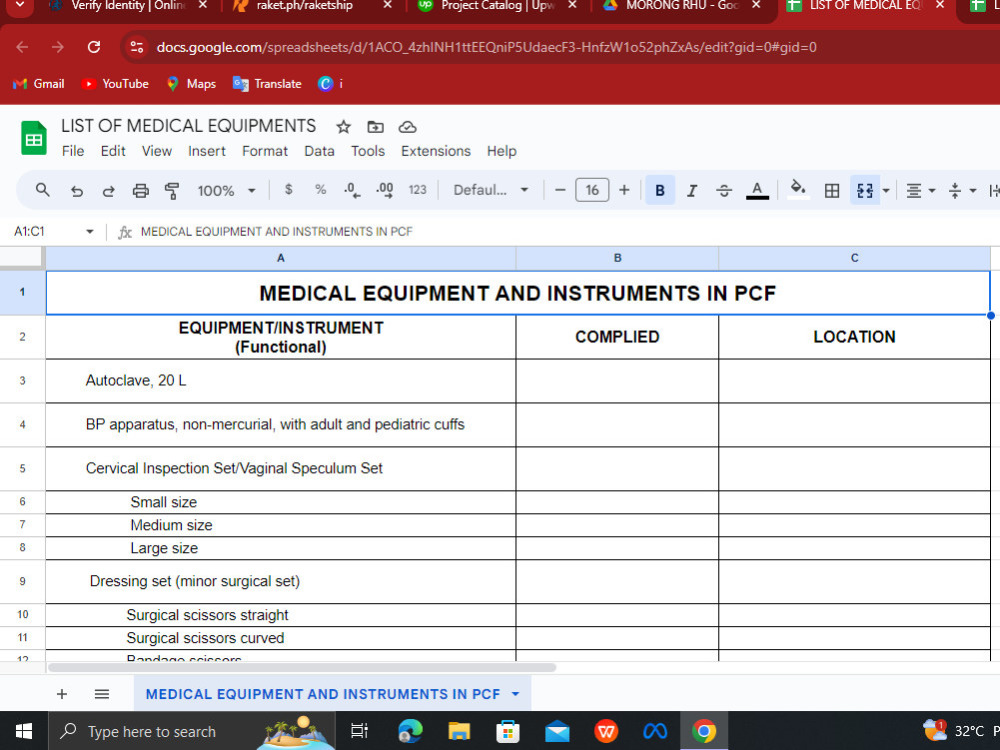This screenshot has width=1000, height=750.
Task: Decrease font size with minus button
Action: [x=560, y=190]
